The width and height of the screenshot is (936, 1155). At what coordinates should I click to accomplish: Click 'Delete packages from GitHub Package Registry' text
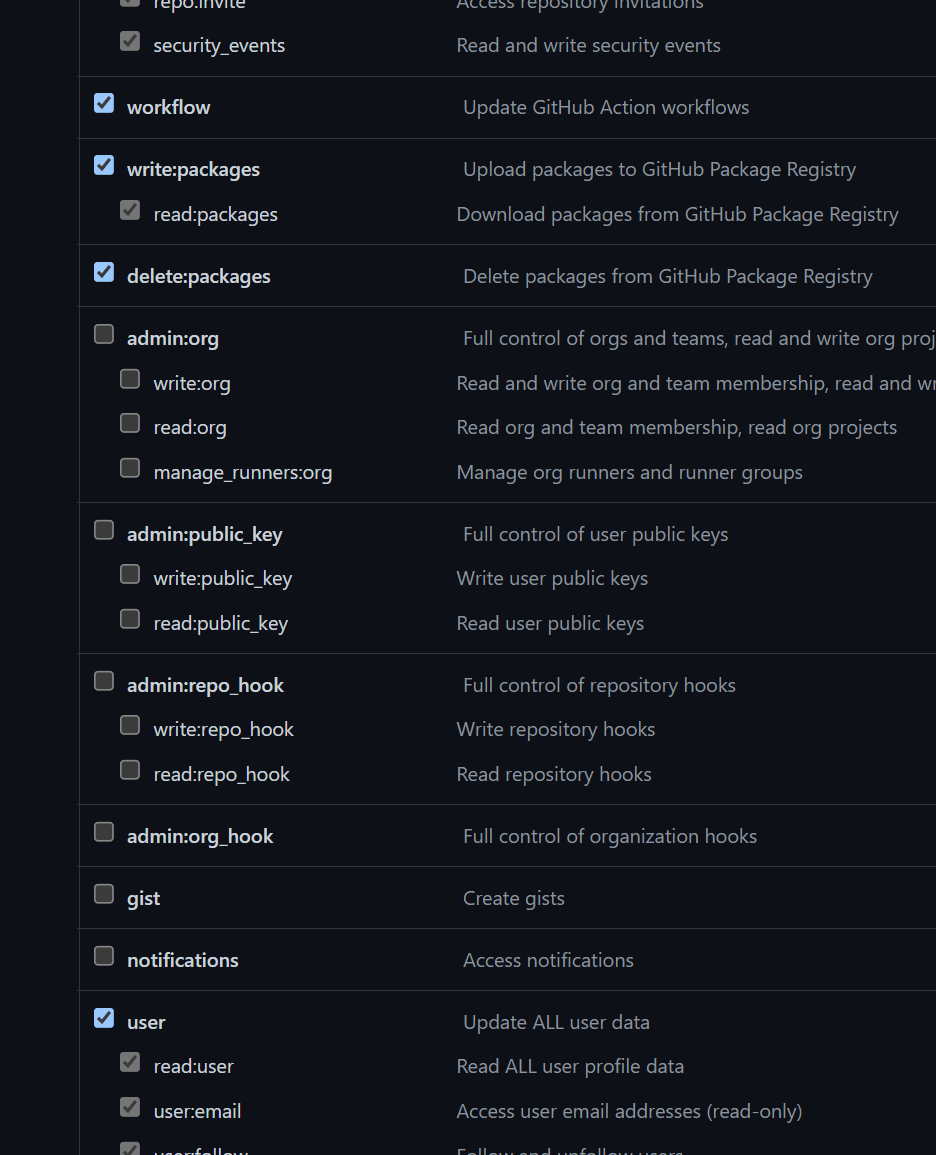pos(668,276)
